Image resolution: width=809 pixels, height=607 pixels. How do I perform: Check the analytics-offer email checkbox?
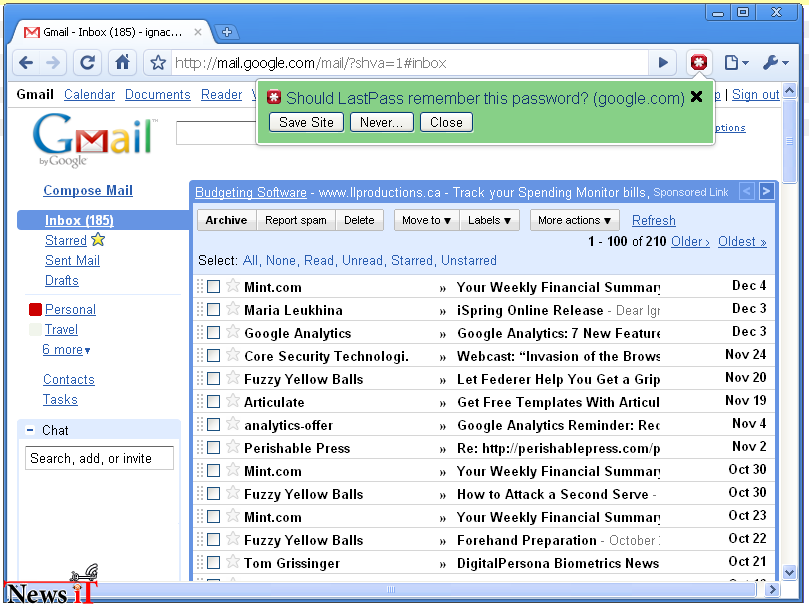213,425
